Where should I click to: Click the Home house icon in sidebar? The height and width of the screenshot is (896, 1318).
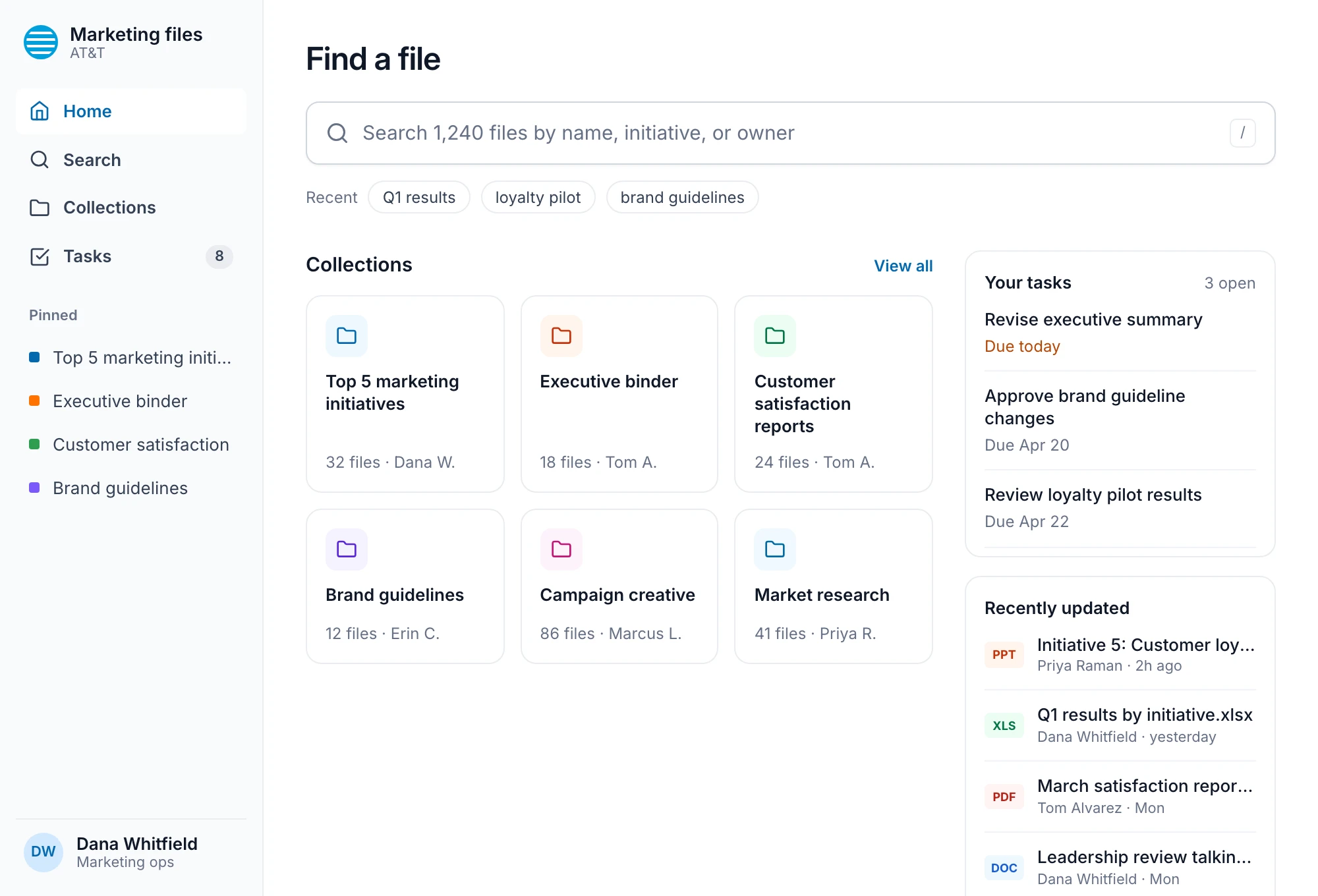pos(40,111)
